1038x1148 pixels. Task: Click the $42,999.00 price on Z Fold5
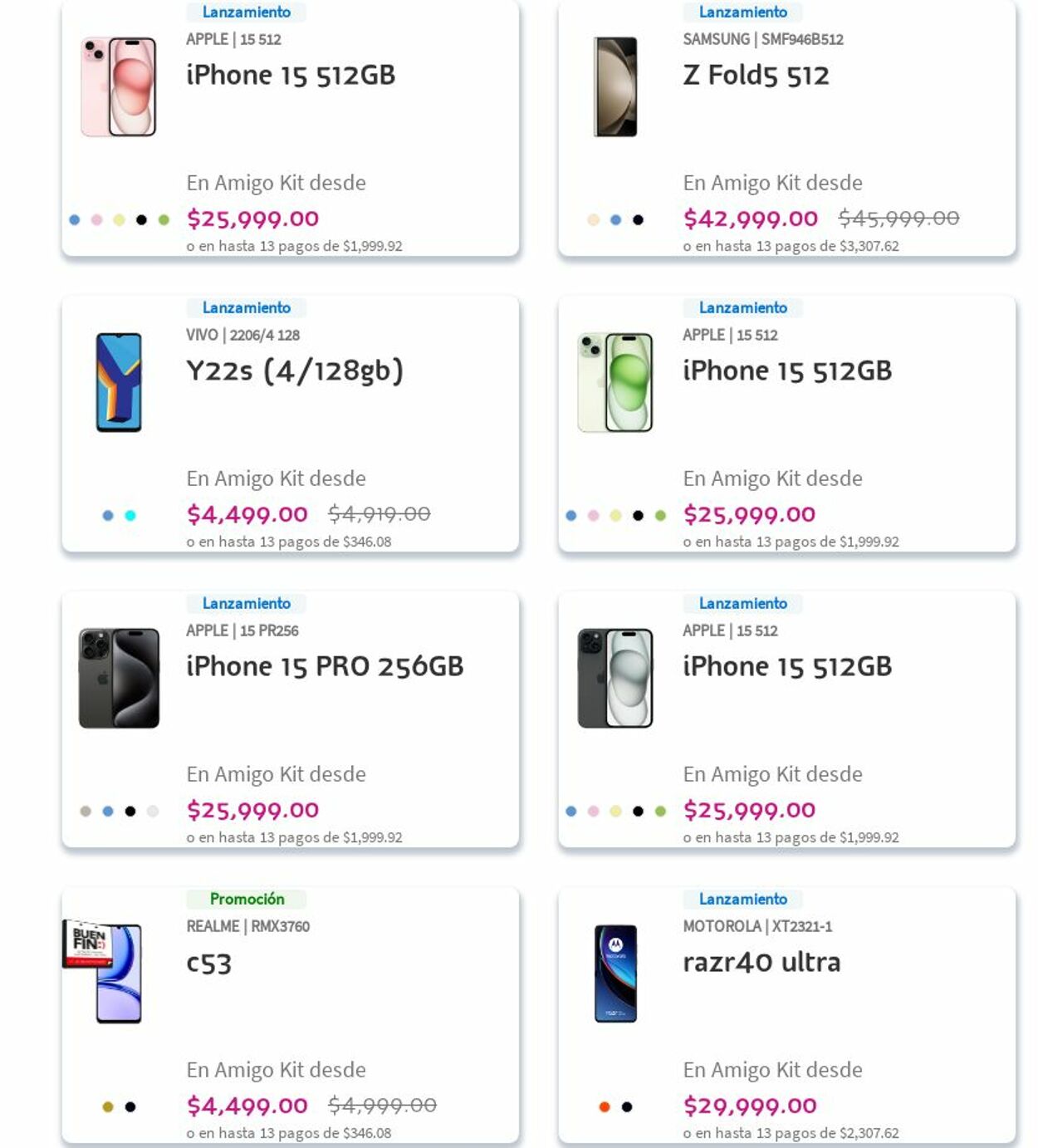click(x=751, y=218)
